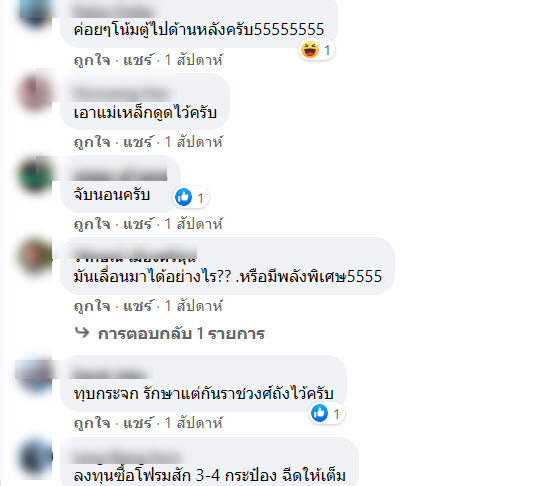The width and height of the screenshot is (536, 486).
Task: Open the profile picture of the 'ทุบกระจก' commenter
Action: tap(35, 374)
